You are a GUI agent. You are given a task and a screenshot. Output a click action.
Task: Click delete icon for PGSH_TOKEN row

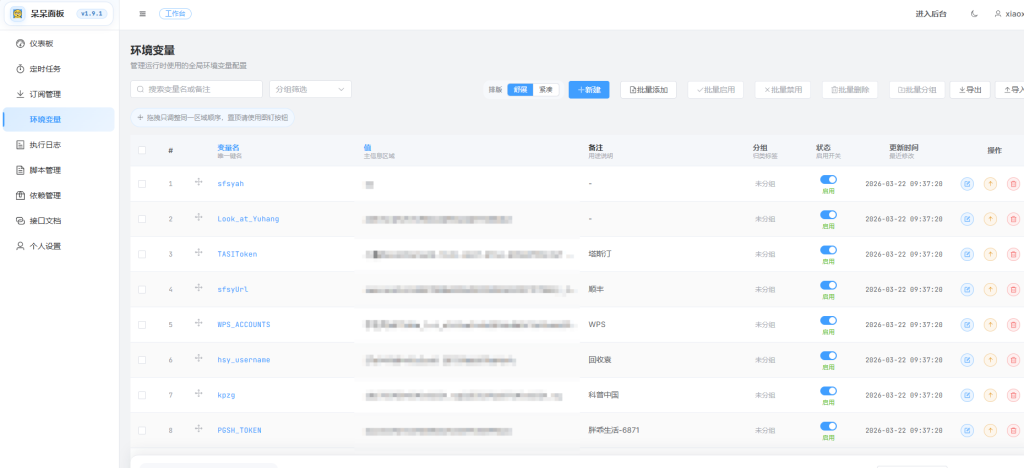1013,430
